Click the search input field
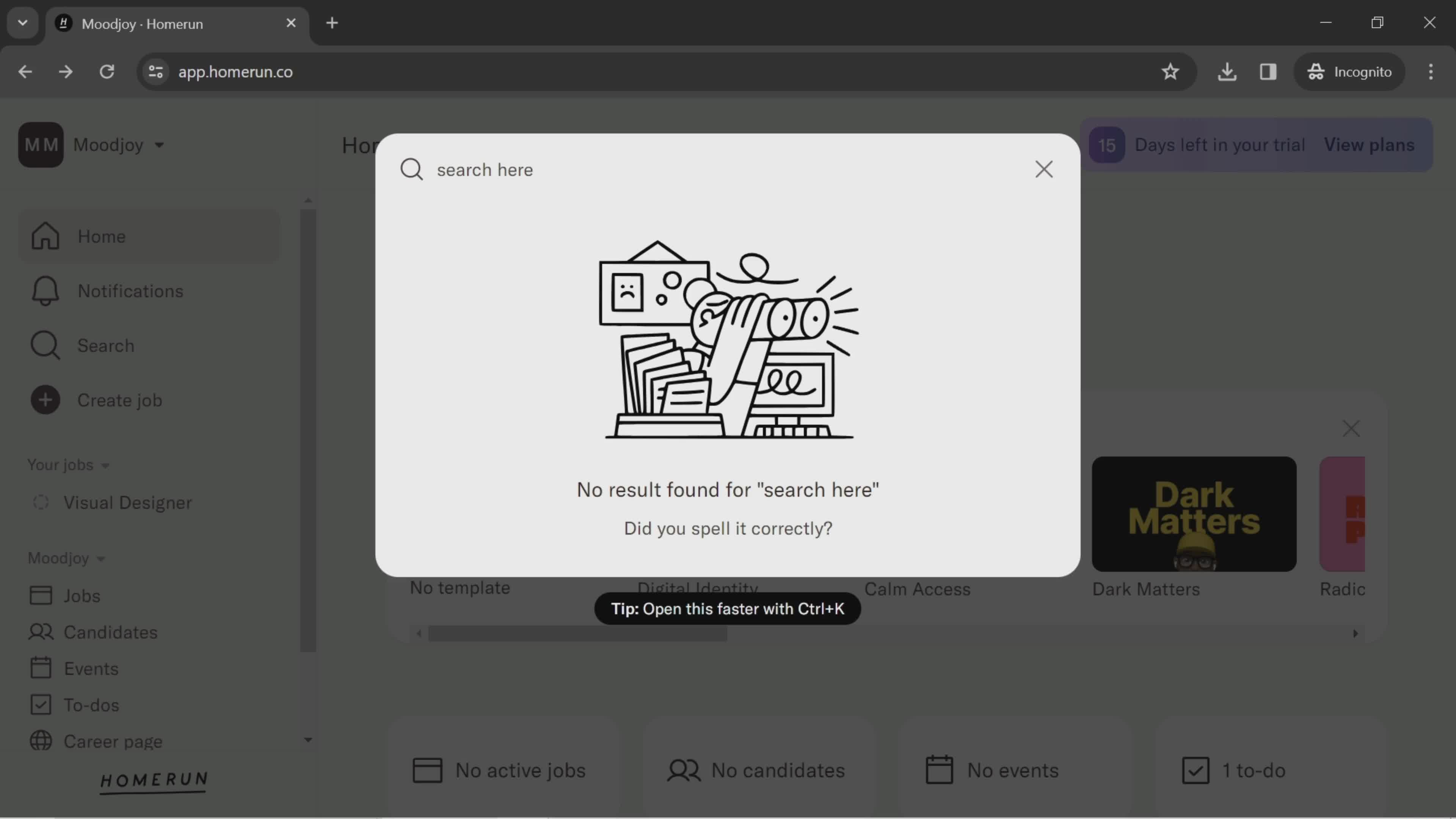 coord(728,170)
